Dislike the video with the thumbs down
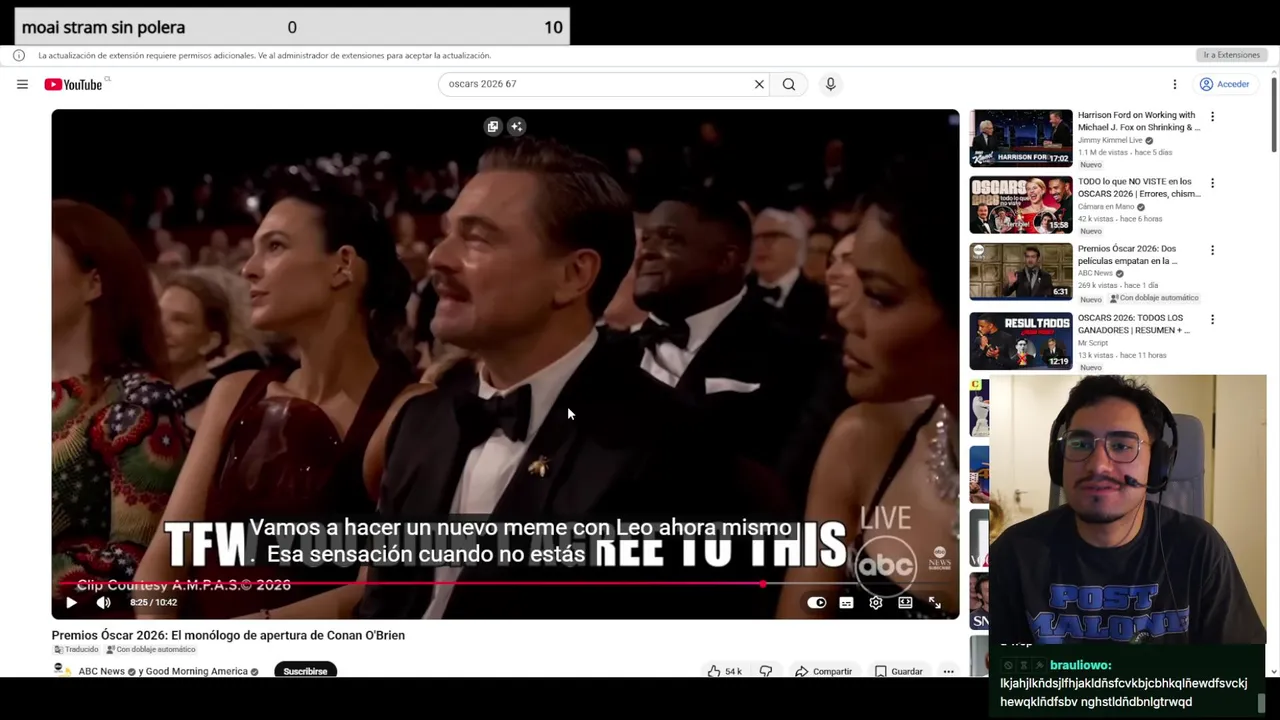Screen dimensions: 1280x720 [766, 671]
